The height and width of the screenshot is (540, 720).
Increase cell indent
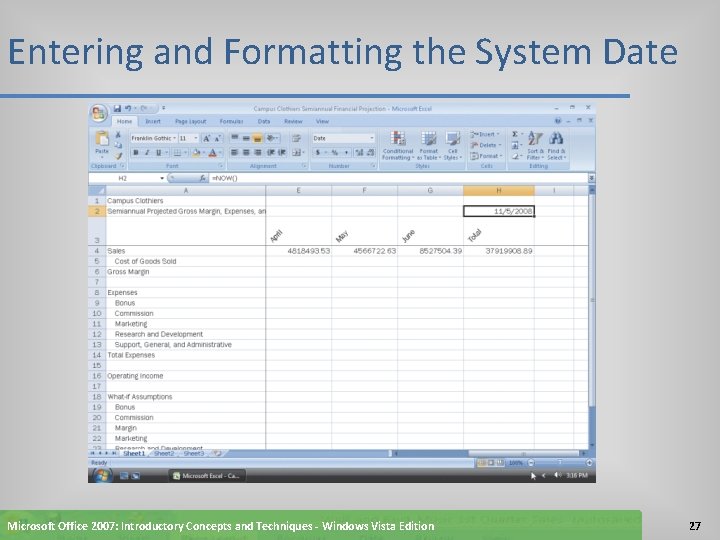(x=282, y=152)
